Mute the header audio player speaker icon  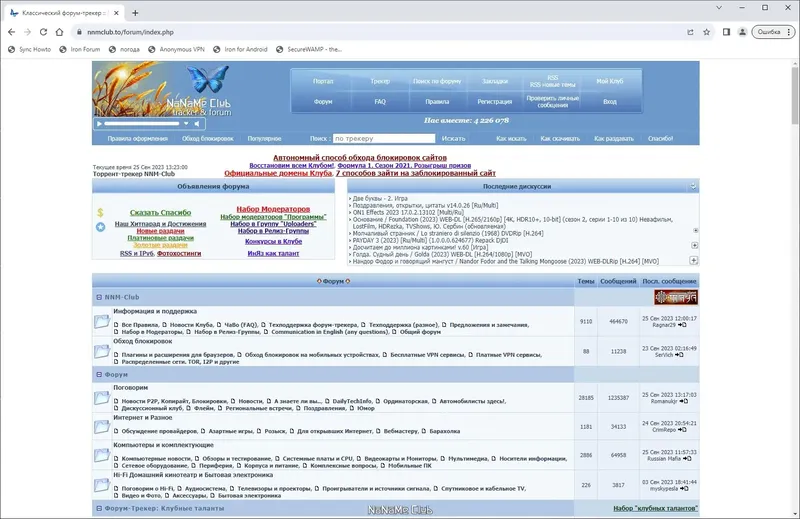(x=197, y=123)
